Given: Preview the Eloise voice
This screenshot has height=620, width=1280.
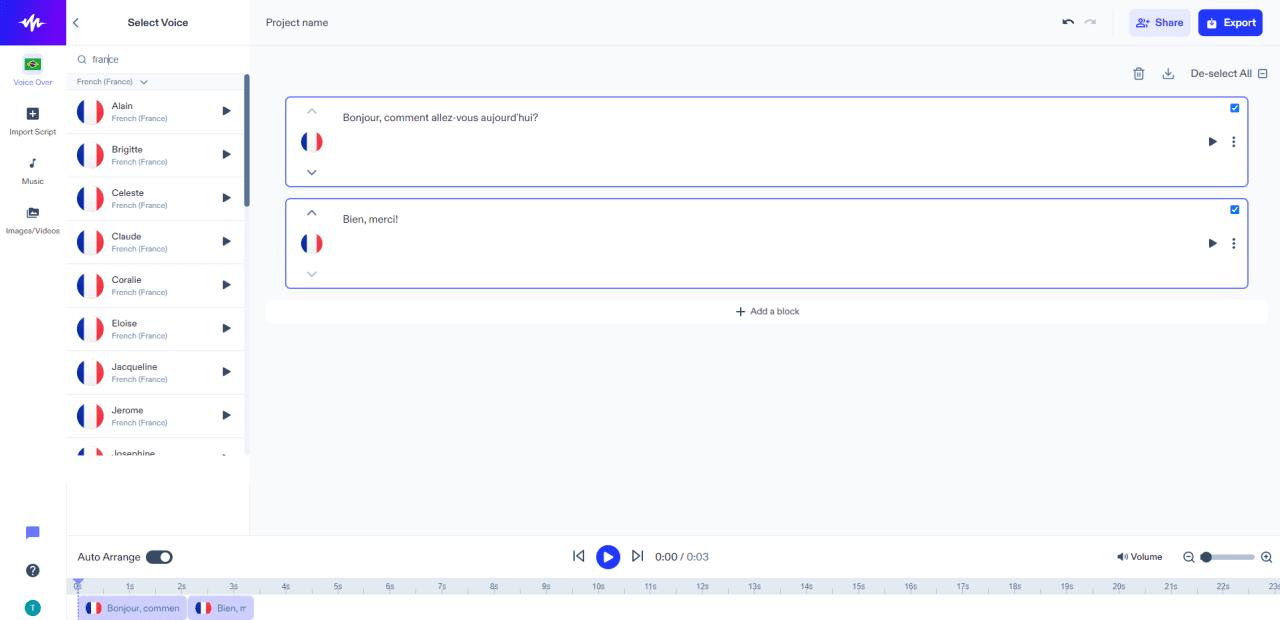Looking at the screenshot, I should [x=227, y=328].
